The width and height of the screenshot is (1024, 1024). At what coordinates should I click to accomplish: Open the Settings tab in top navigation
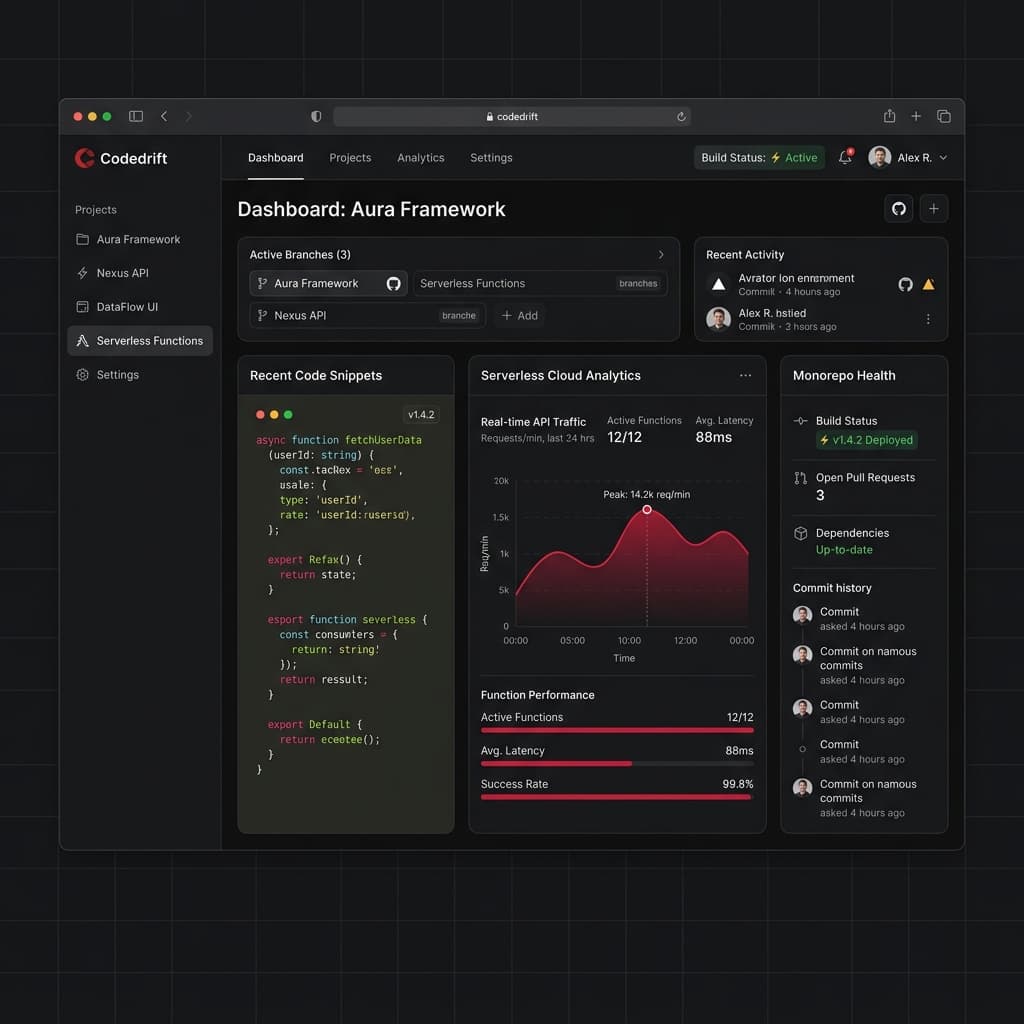(x=491, y=157)
